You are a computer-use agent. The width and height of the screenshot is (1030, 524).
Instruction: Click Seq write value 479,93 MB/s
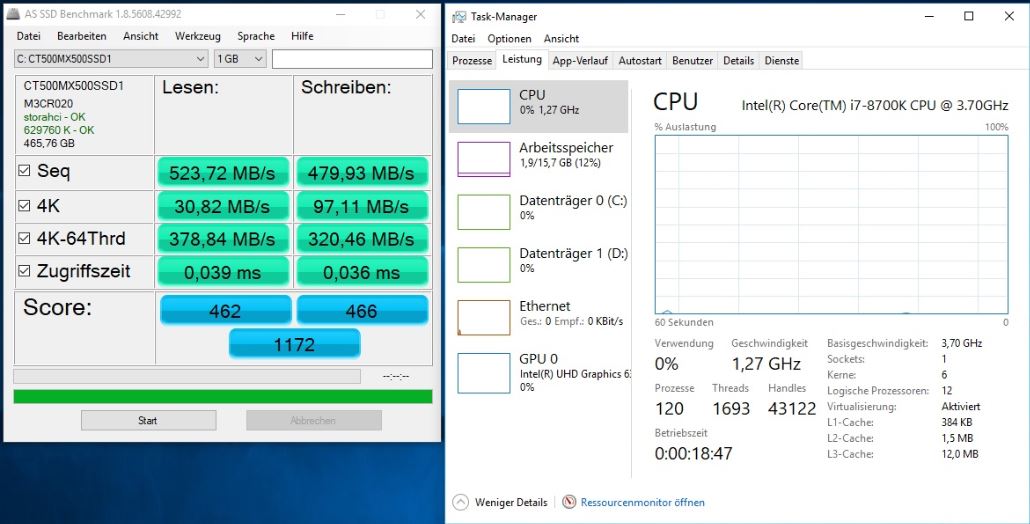coord(362,173)
